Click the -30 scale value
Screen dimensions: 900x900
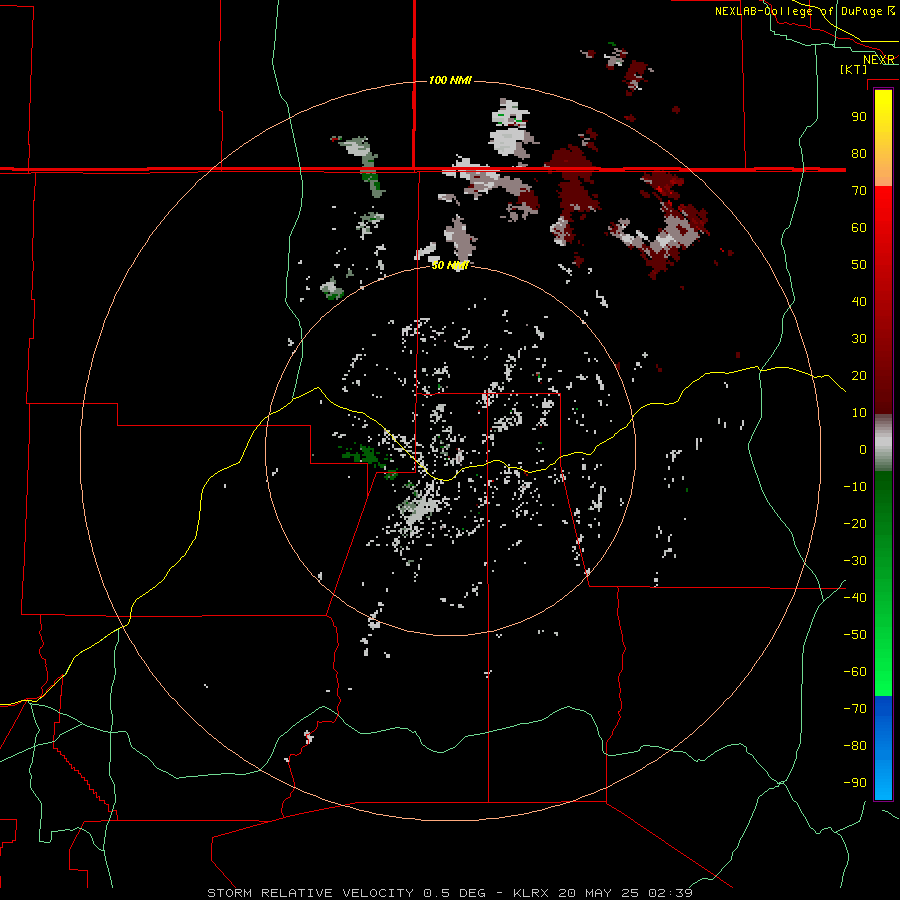coord(855,561)
